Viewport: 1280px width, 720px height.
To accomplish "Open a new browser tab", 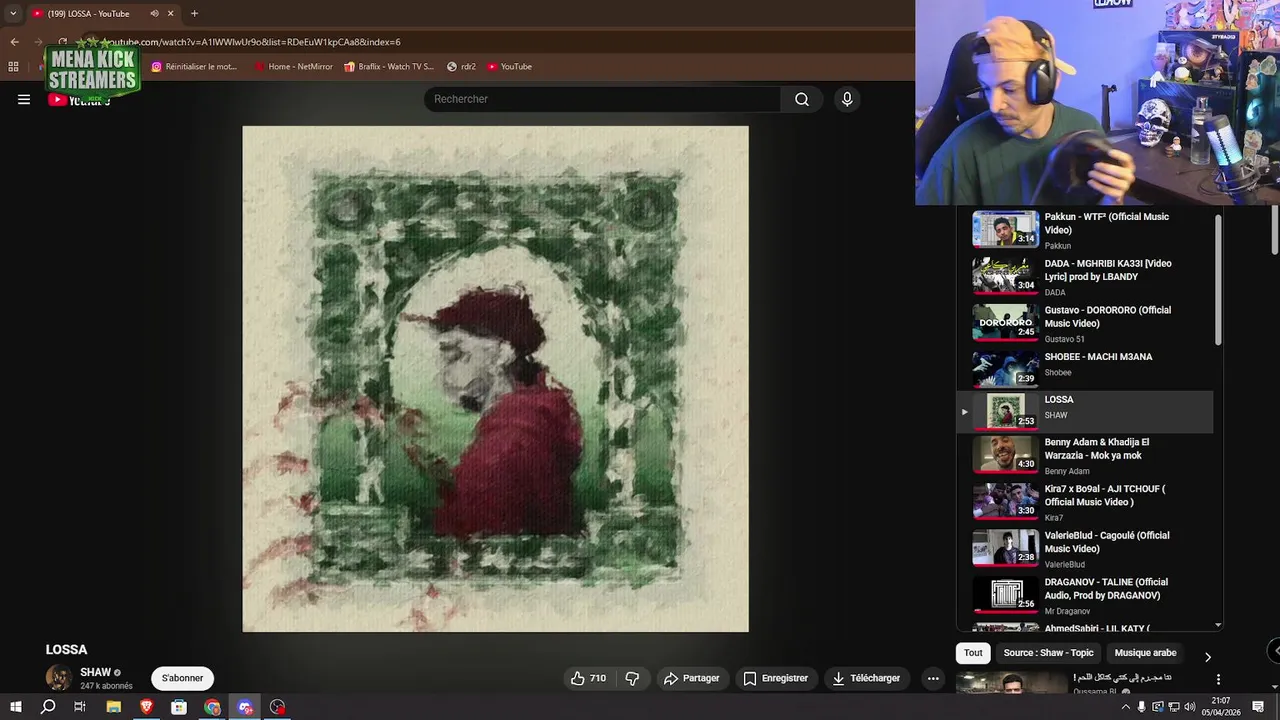I will pyautogui.click(x=194, y=14).
